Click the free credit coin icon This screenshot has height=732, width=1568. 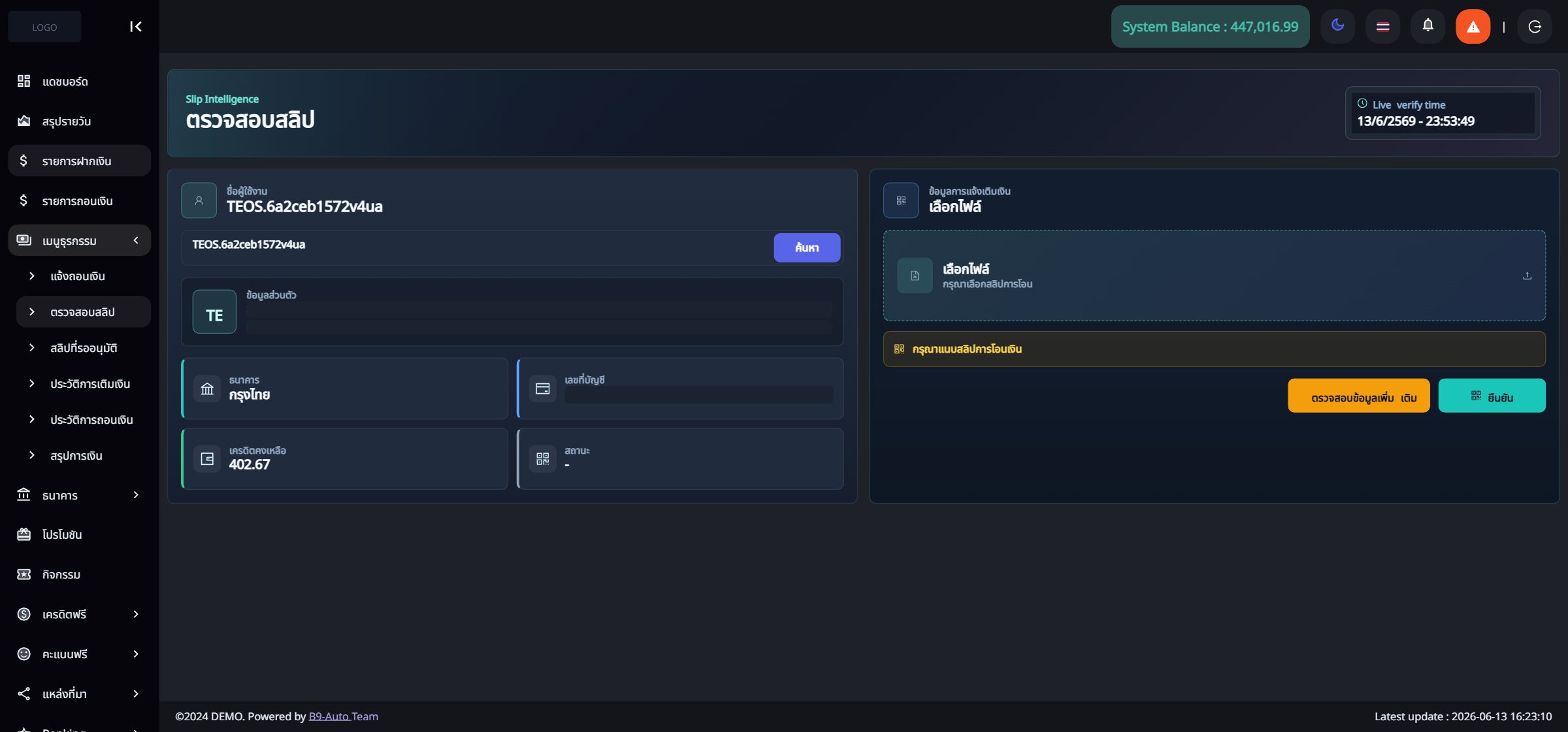(x=24, y=614)
